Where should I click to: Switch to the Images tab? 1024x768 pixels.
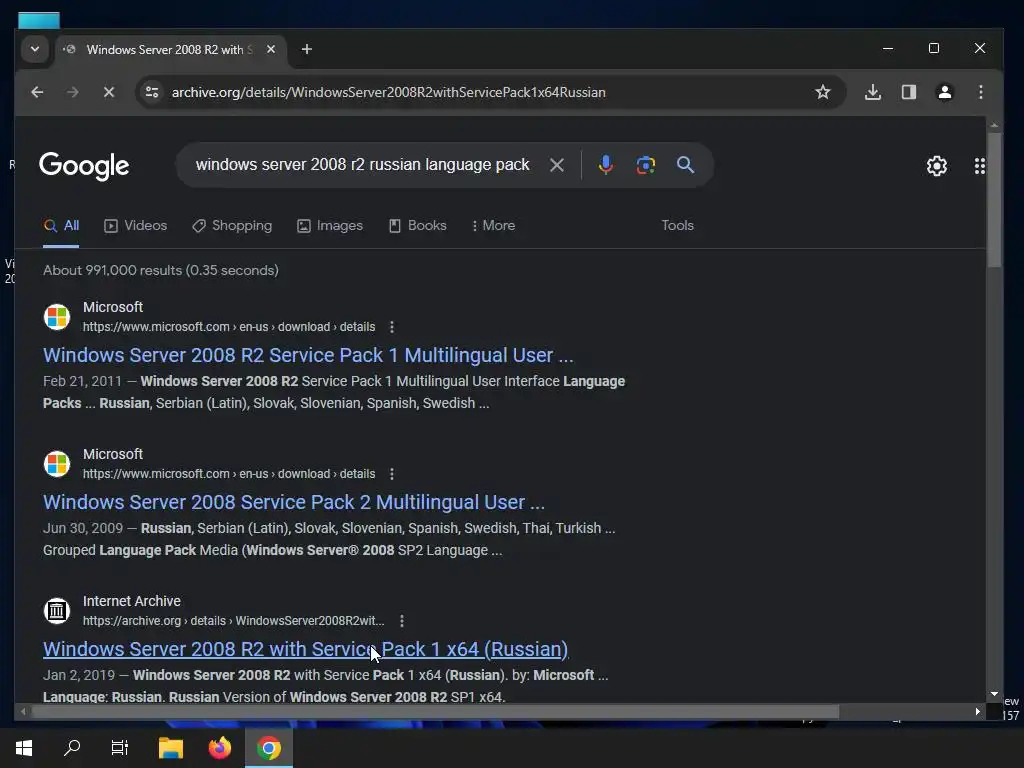point(330,226)
